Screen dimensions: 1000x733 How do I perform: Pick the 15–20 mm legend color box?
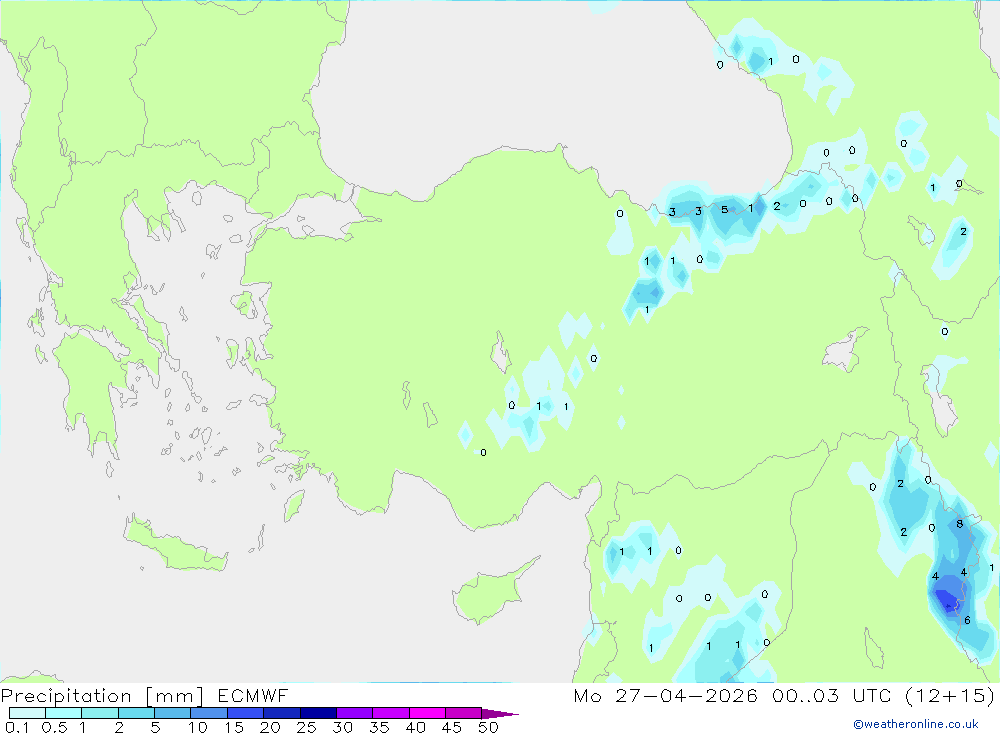tap(245, 713)
